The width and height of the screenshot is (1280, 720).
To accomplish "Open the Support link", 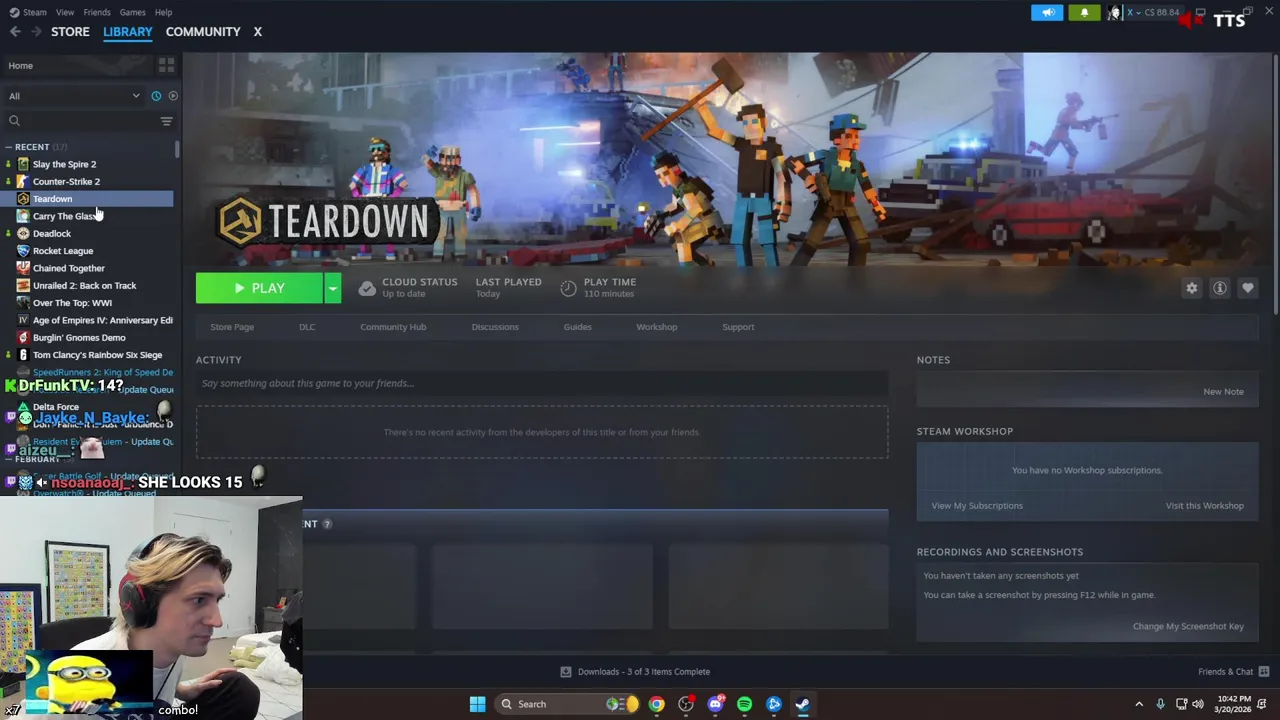I will pyautogui.click(x=738, y=327).
